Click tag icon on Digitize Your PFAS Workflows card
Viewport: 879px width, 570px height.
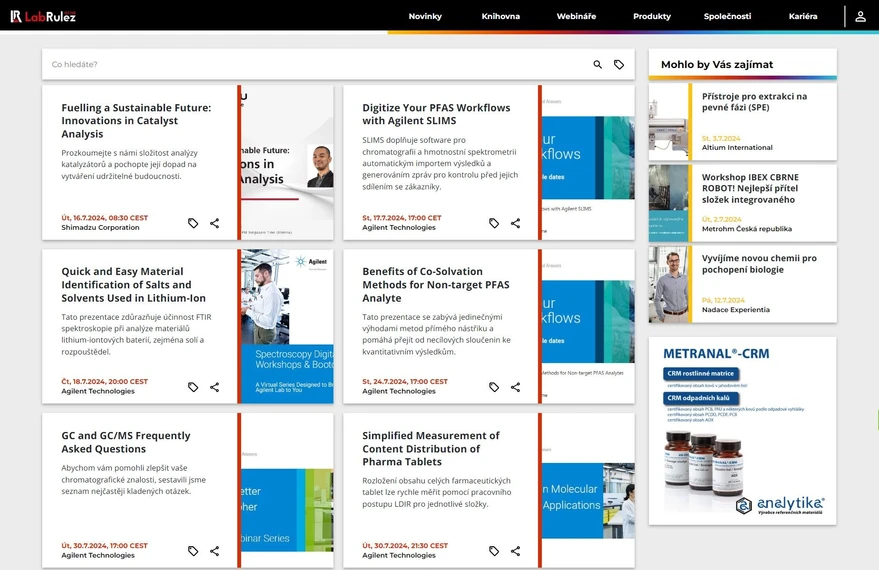(494, 223)
